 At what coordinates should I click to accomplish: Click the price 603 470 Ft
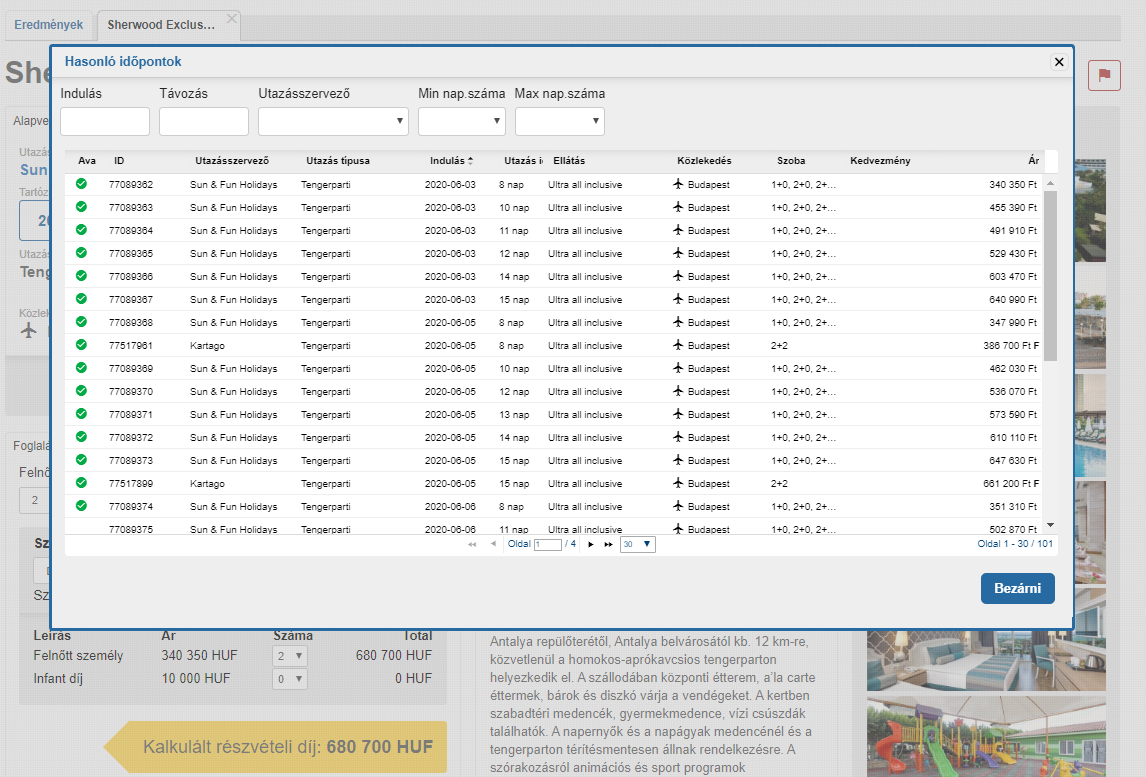tap(1013, 276)
